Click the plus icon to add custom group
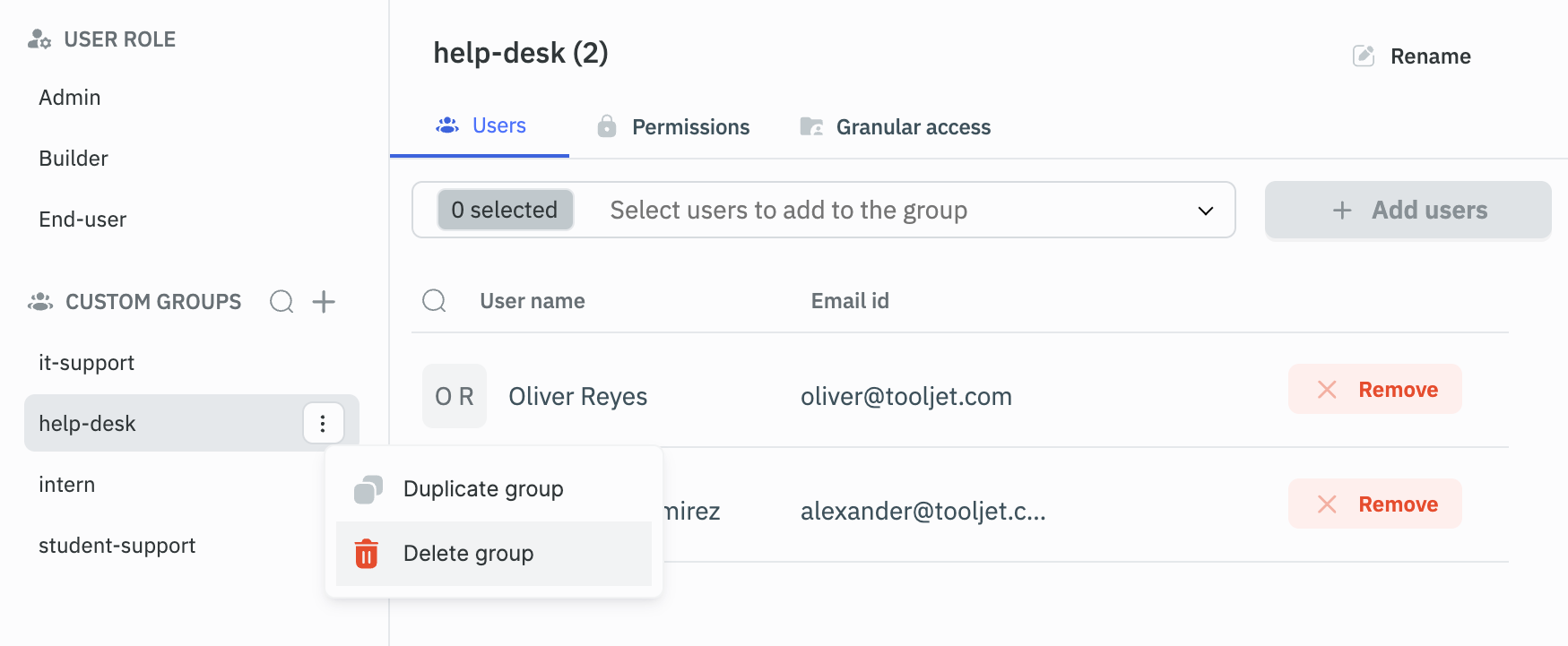 (324, 302)
